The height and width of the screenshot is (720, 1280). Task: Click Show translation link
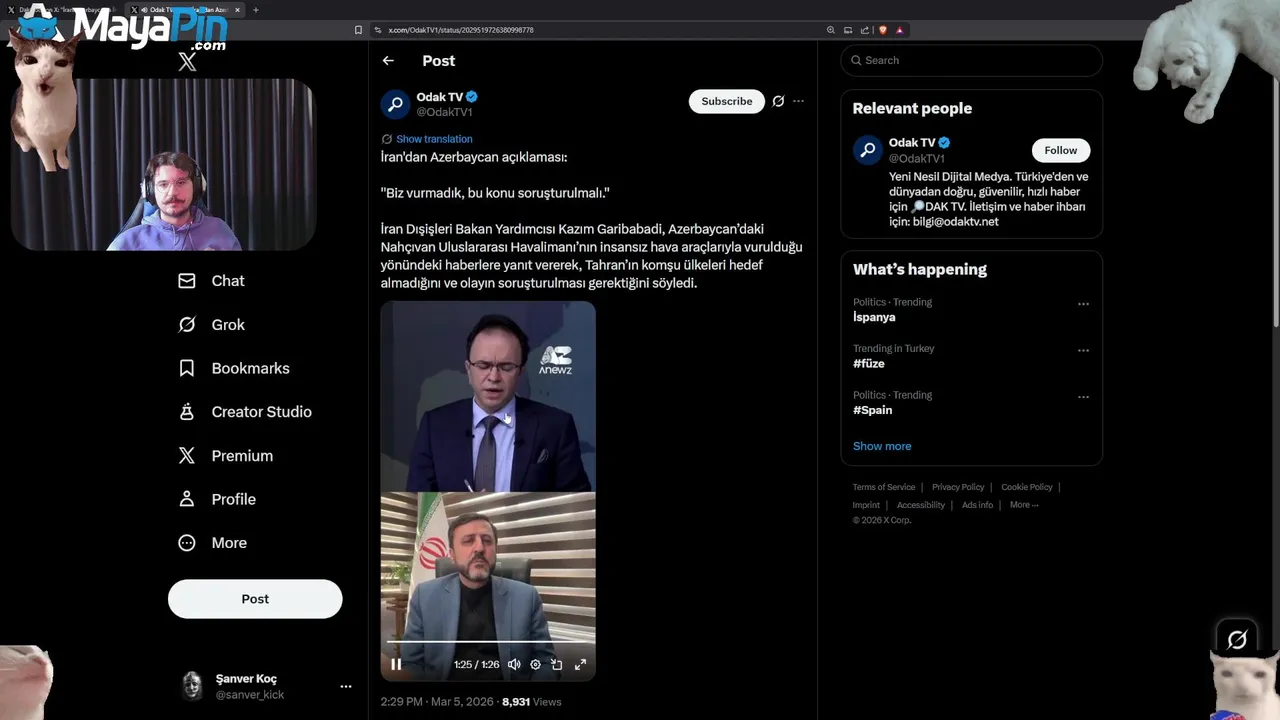(434, 139)
